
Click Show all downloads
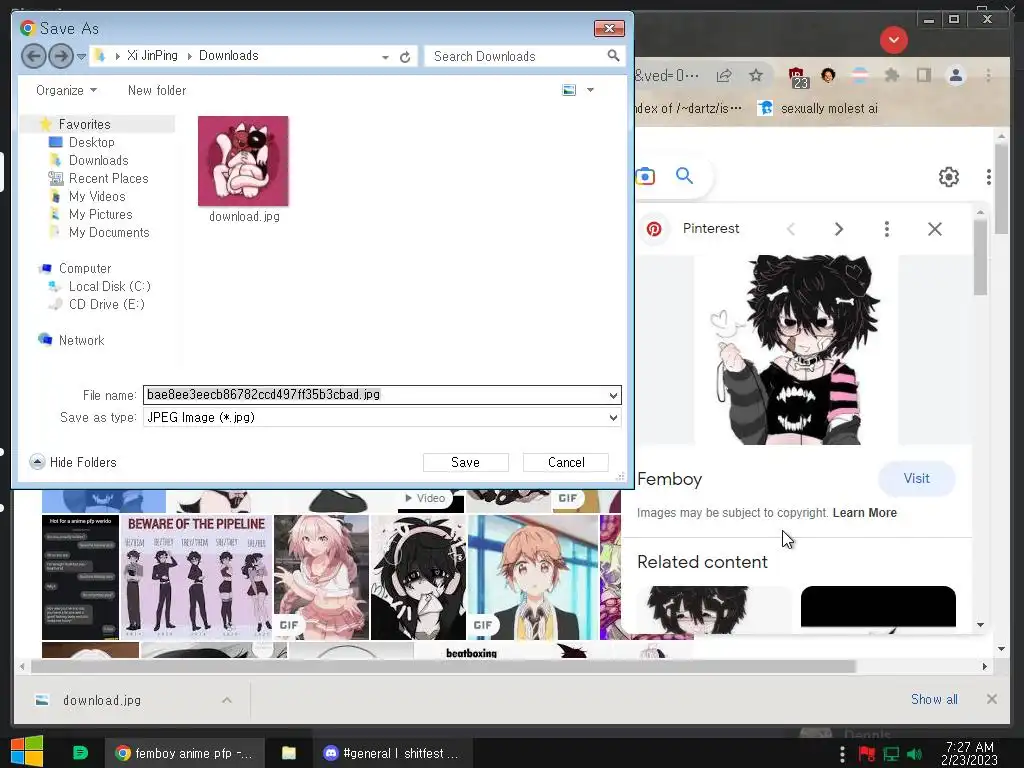934,699
